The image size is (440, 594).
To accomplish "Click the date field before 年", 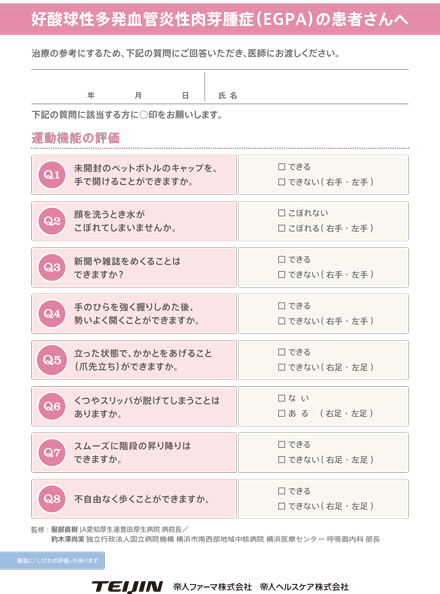I will point(59,91).
